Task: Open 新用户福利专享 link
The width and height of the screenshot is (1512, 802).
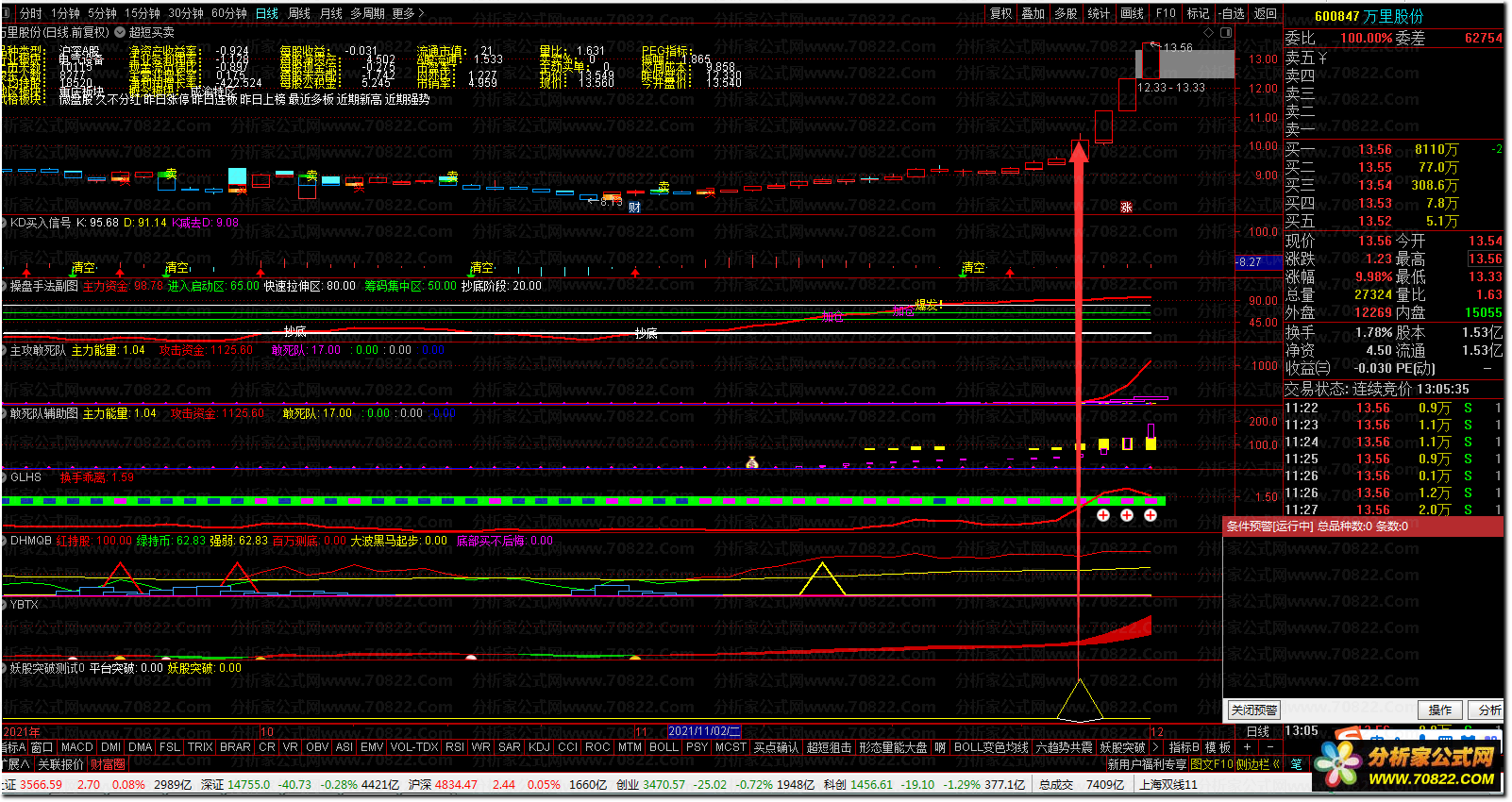Action: coord(1147,763)
